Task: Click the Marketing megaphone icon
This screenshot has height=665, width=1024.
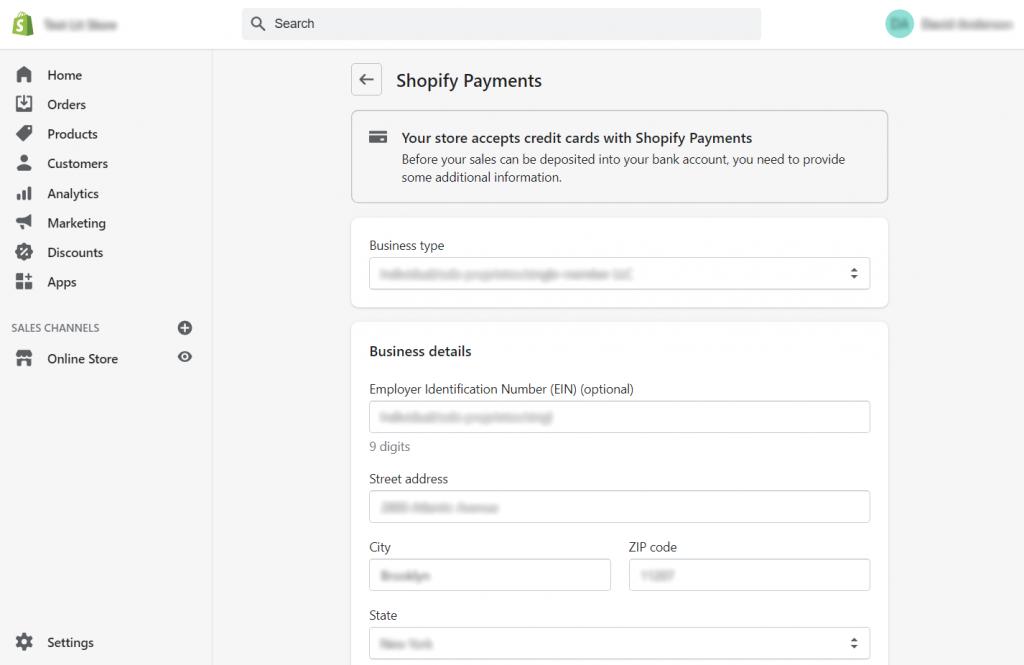Action: click(24, 223)
